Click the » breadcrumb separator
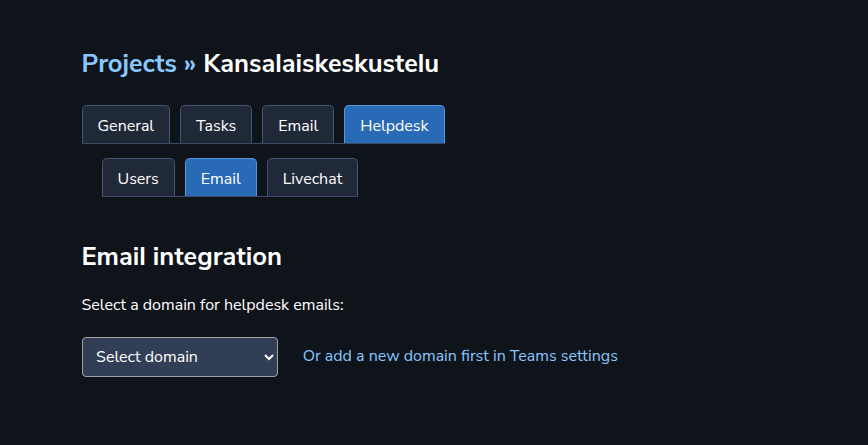Screen dimensions: 868x445 pos(190,64)
